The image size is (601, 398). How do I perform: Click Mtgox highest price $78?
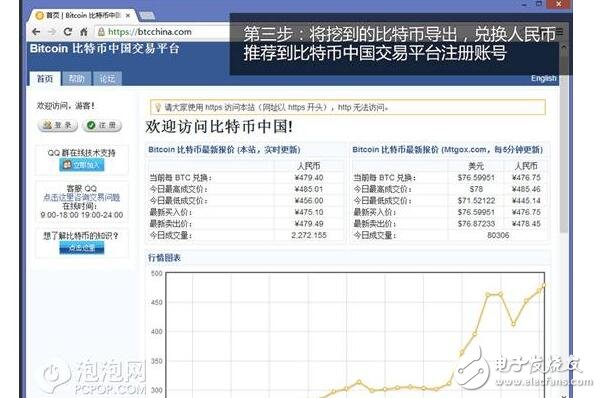point(476,189)
